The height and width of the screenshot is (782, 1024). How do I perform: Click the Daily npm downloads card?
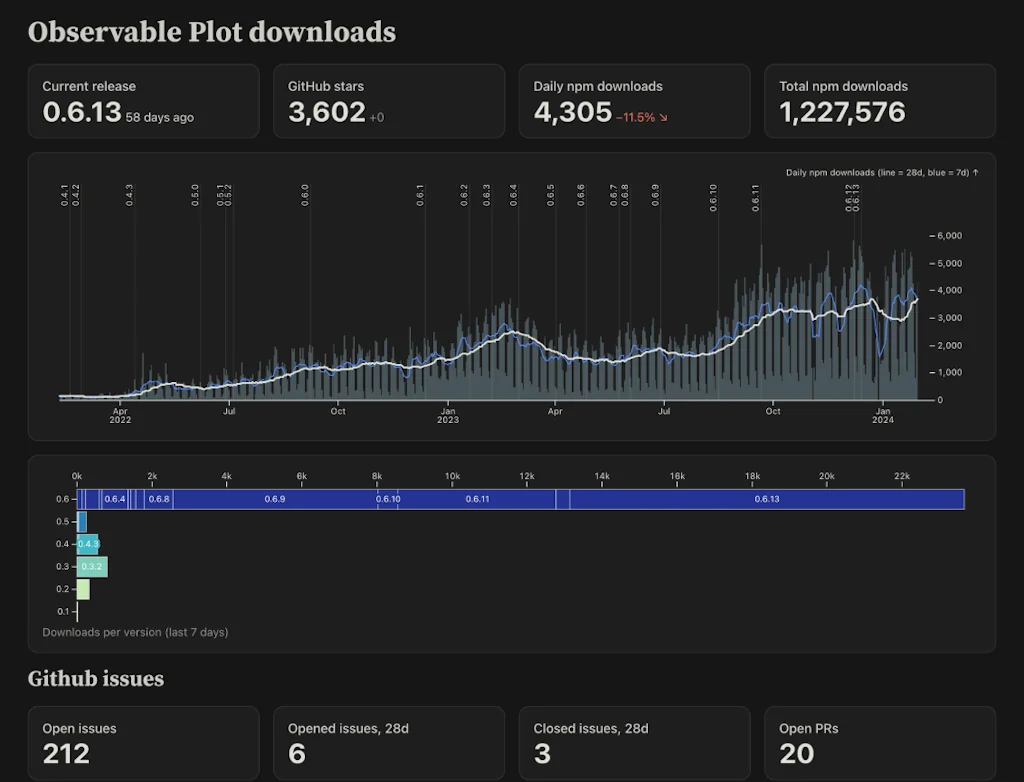[634, 101]
